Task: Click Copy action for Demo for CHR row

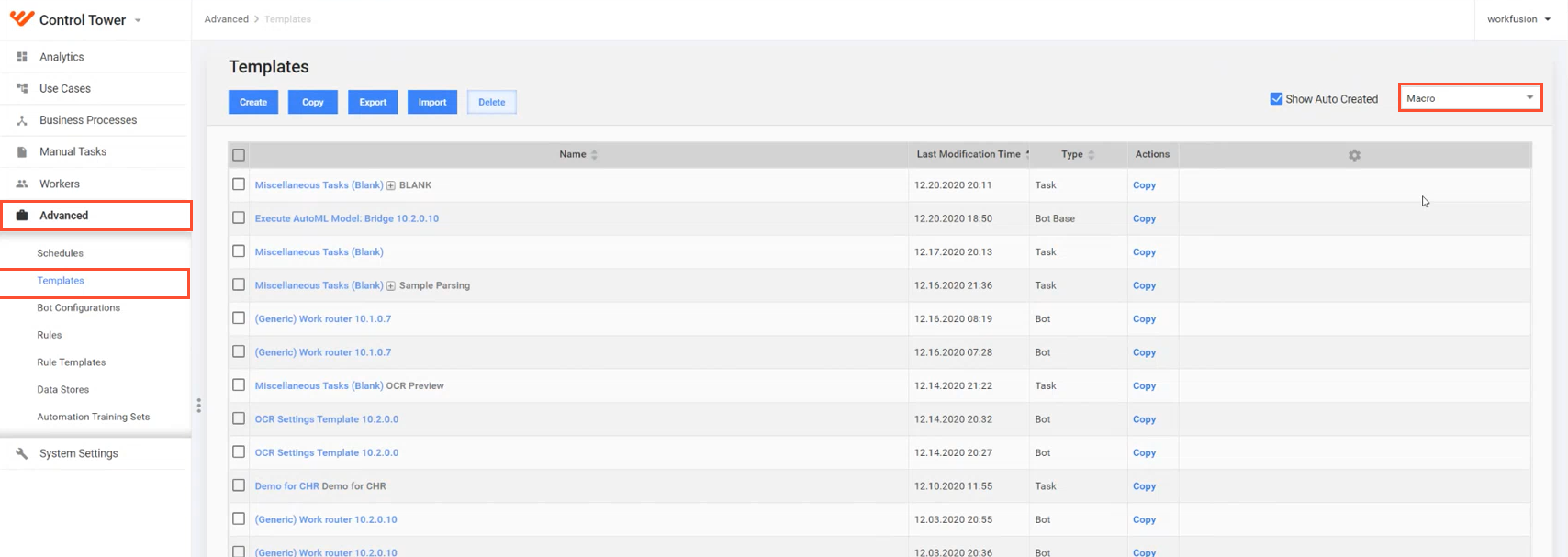Action: pyautogui.click(x=1144, y=486)
